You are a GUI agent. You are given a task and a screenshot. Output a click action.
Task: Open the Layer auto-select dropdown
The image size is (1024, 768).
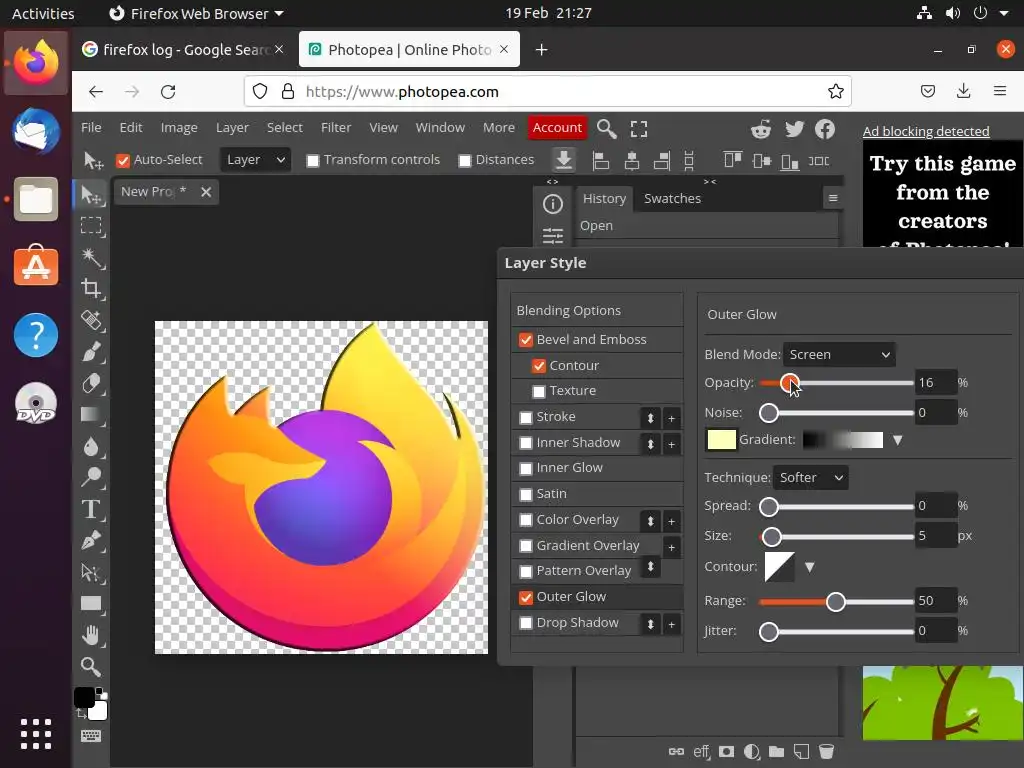click(x=255, y=160)
